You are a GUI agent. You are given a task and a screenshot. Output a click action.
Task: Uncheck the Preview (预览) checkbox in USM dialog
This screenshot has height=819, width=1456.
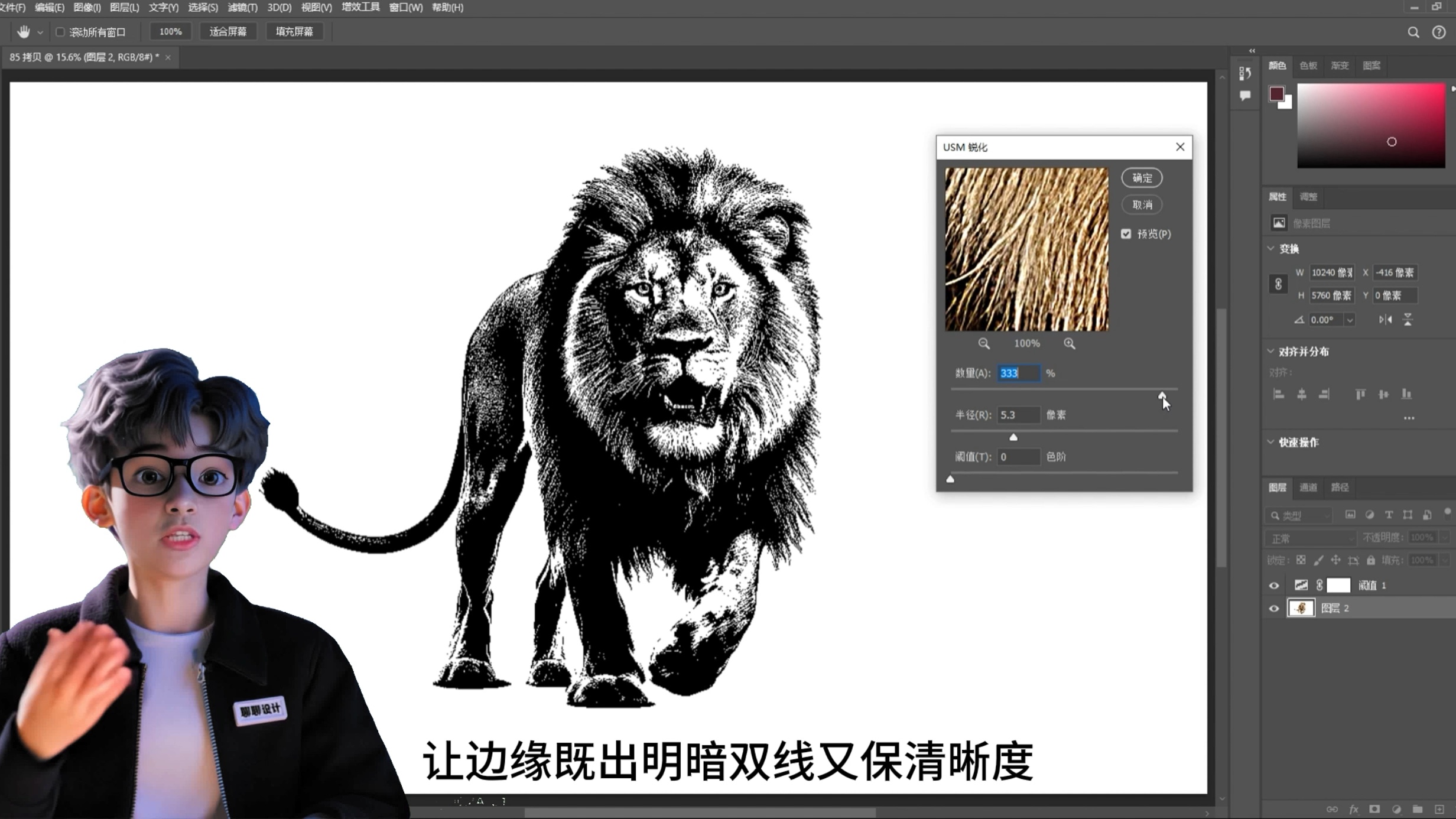(x=1126, y=234)
